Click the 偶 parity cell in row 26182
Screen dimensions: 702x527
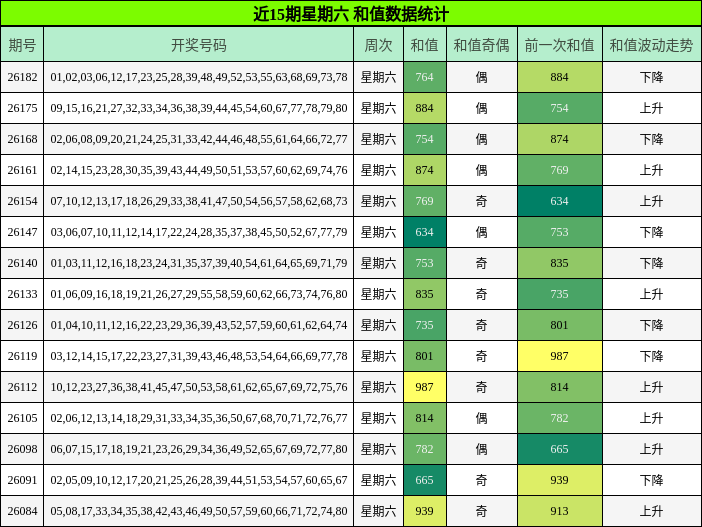(x=482, y=77)
